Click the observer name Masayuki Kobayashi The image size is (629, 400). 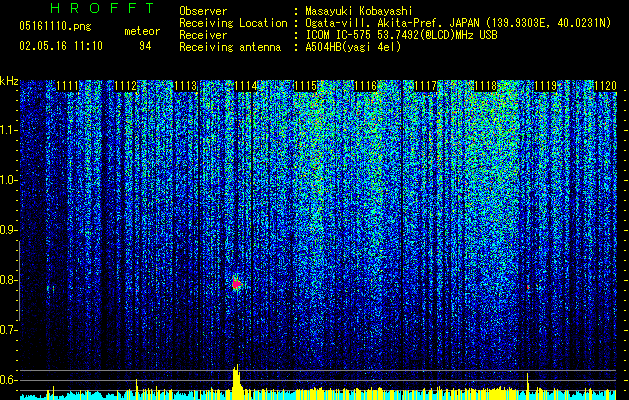click(x=359, y=12)
